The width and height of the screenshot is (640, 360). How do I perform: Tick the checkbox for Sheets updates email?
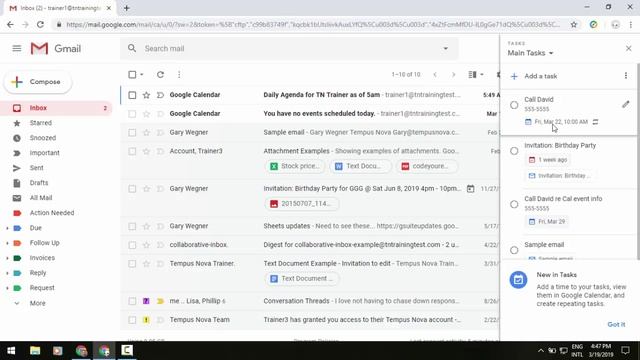click(132, 227)
